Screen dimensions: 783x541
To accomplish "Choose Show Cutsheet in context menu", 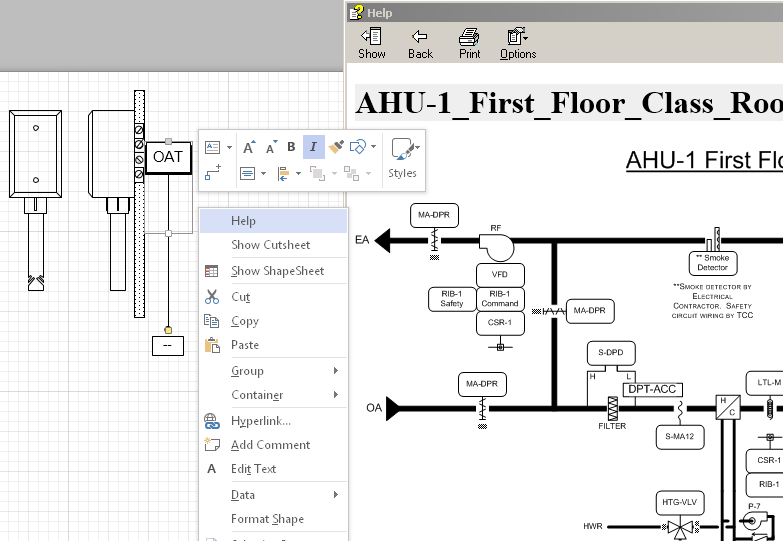I will (274, 245).
